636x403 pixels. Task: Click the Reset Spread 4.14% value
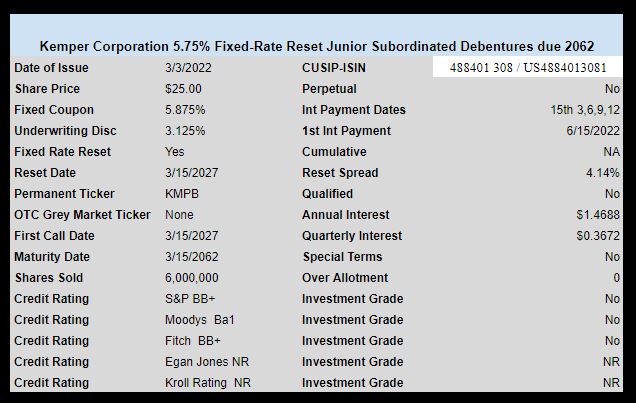click(603, 173)
